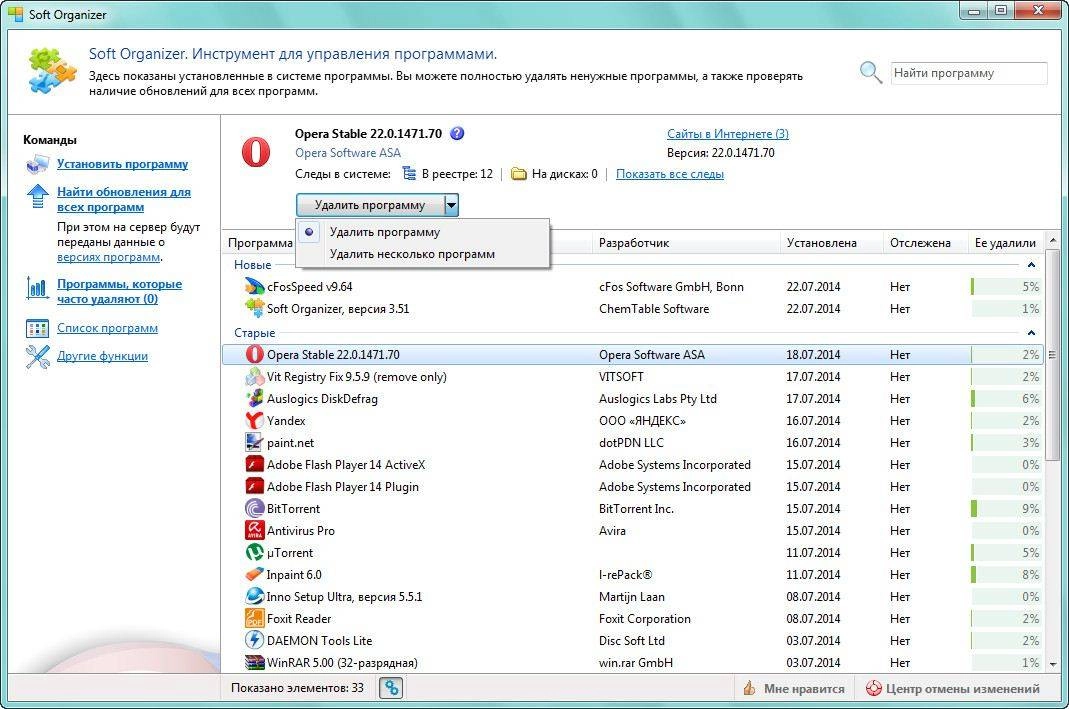
Task: Click the DAEMON Tools Lite icon
Action: 254,640
